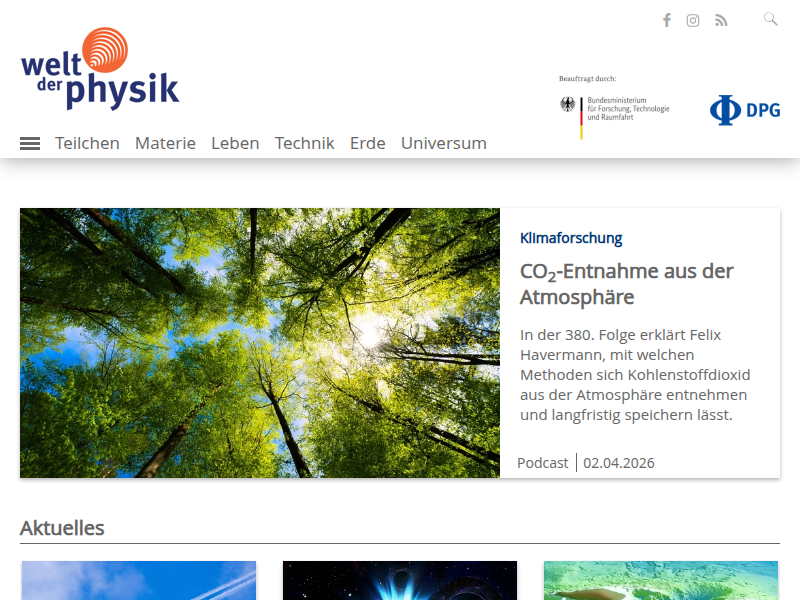This screenshot has width=800, height=600.
Task: Go to the Leben section
Action: (235, 143)
